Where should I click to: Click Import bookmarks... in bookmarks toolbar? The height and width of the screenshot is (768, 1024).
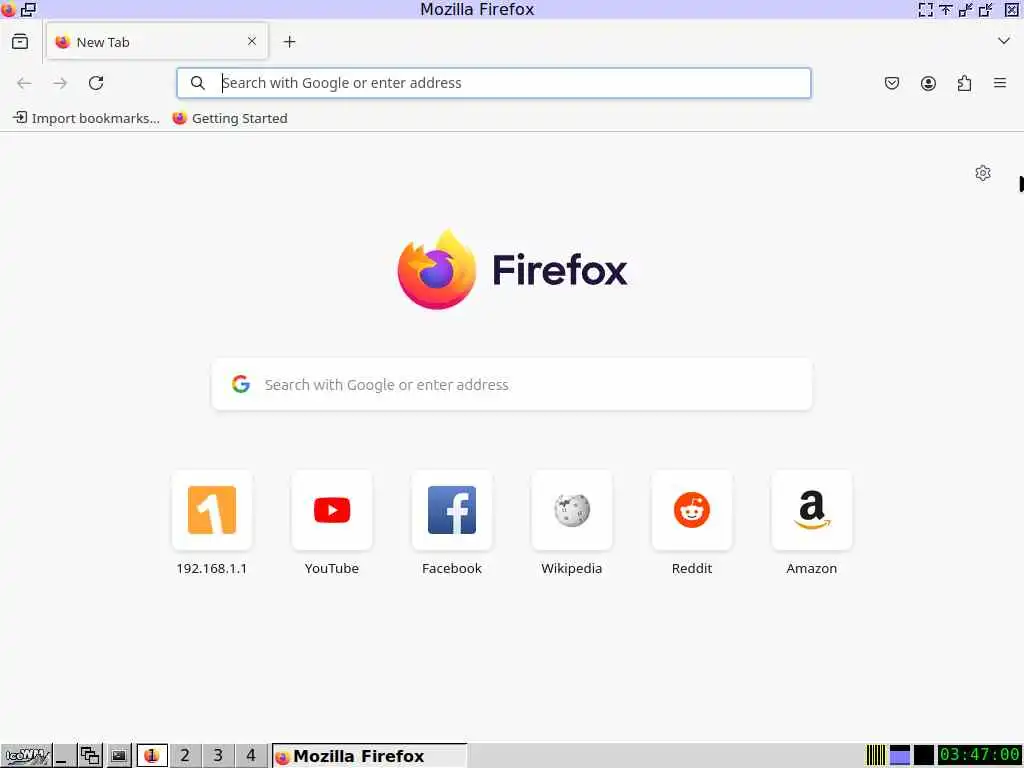point(86,118)
